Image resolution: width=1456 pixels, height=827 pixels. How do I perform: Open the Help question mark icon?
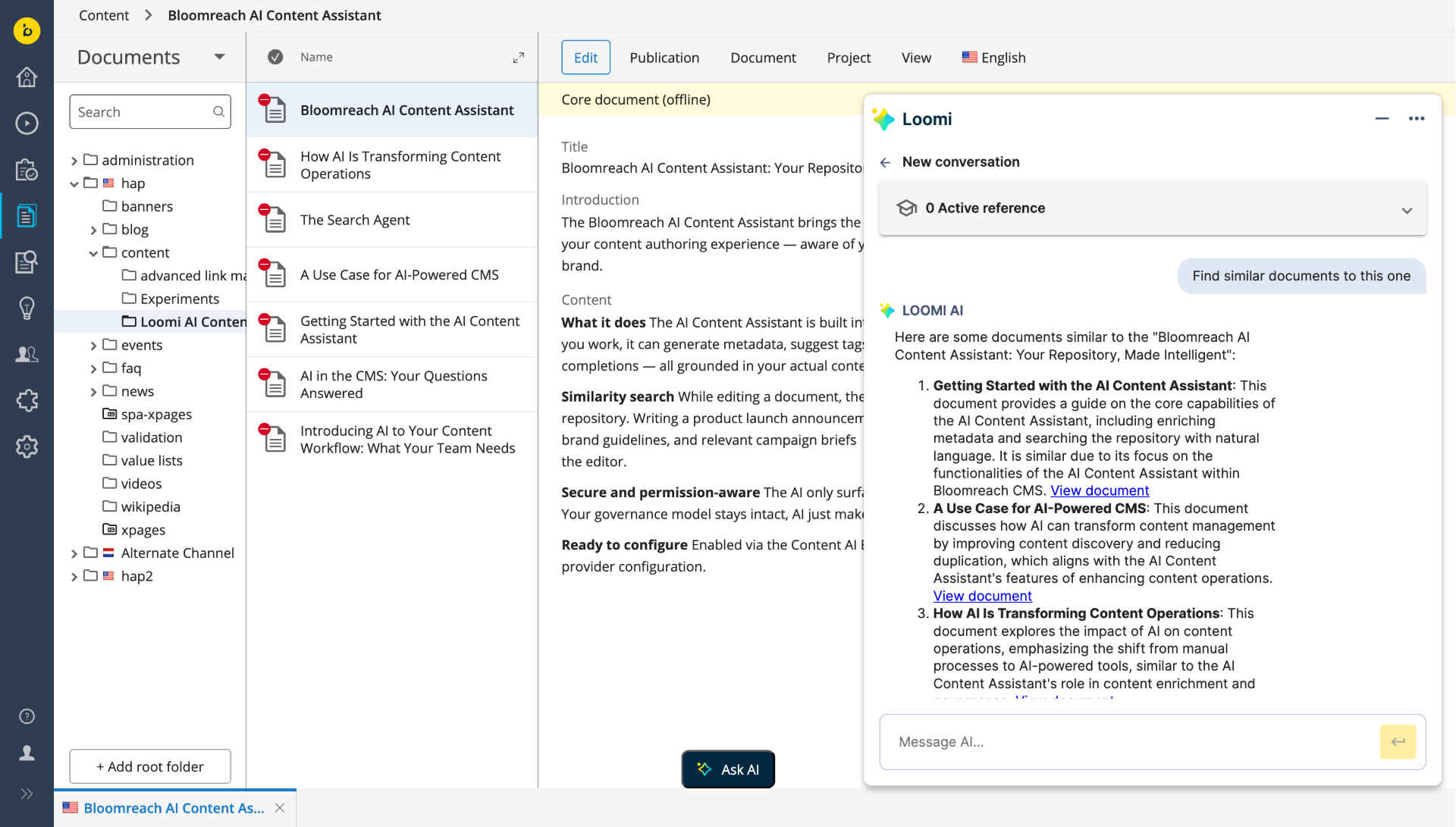point(27,716)
